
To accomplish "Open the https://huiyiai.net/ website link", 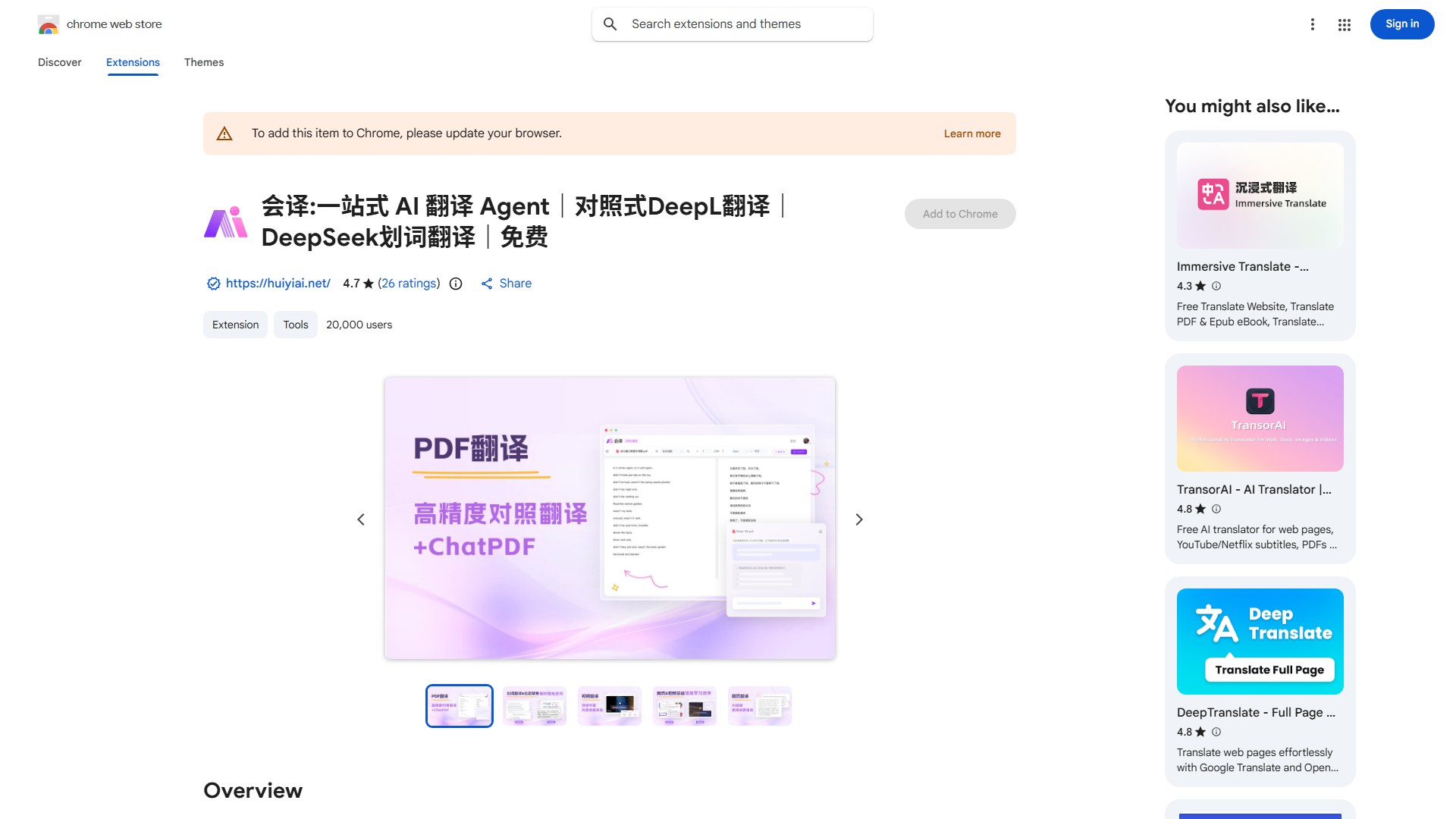I will 278,283.
